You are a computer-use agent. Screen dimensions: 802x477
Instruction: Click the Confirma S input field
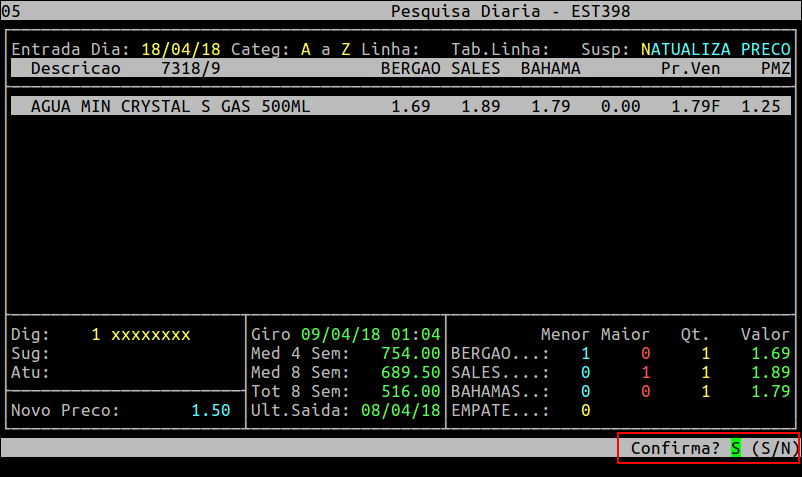pyautogui.click(x=735, y=449)
